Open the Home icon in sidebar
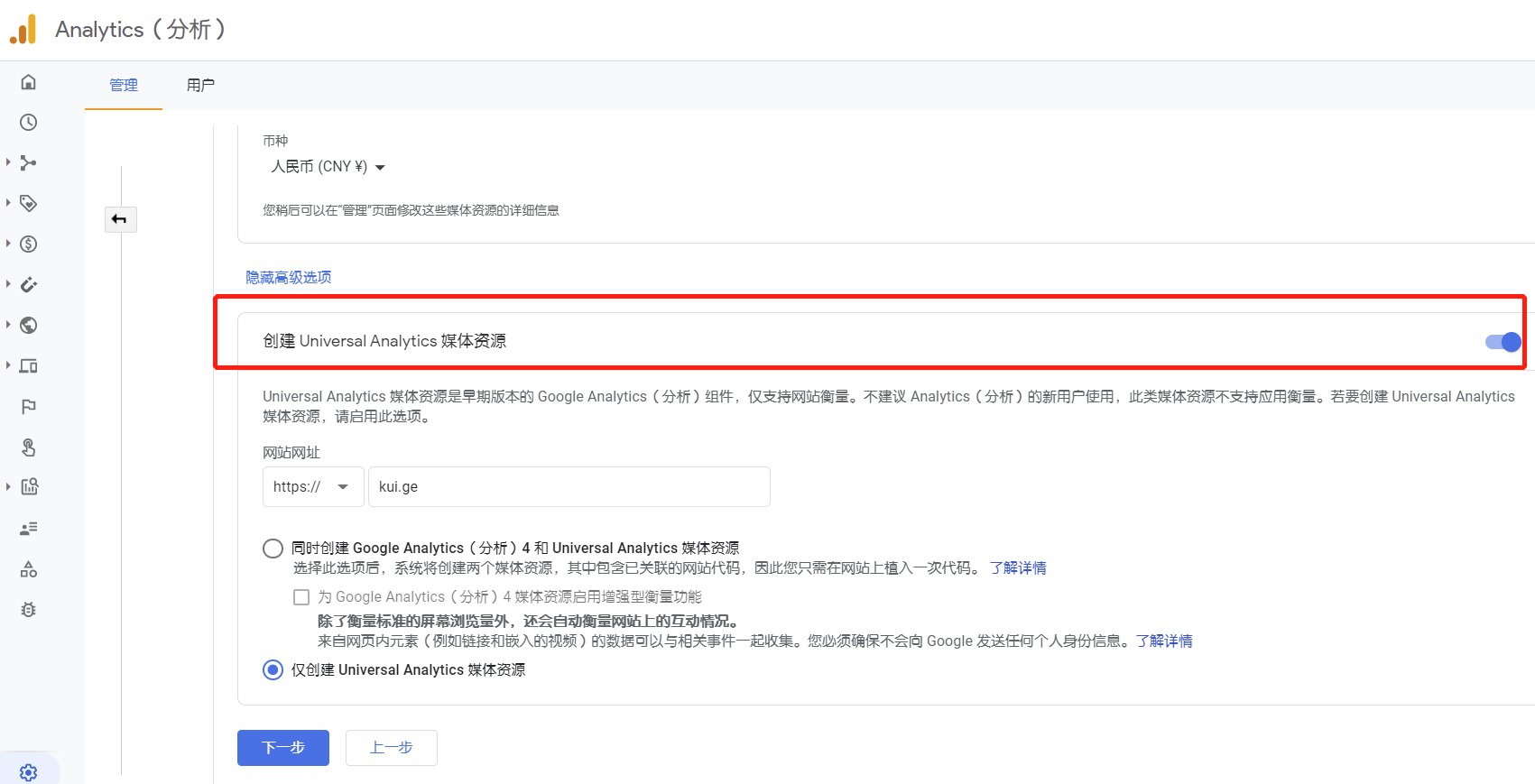 (x=29, y=82)
